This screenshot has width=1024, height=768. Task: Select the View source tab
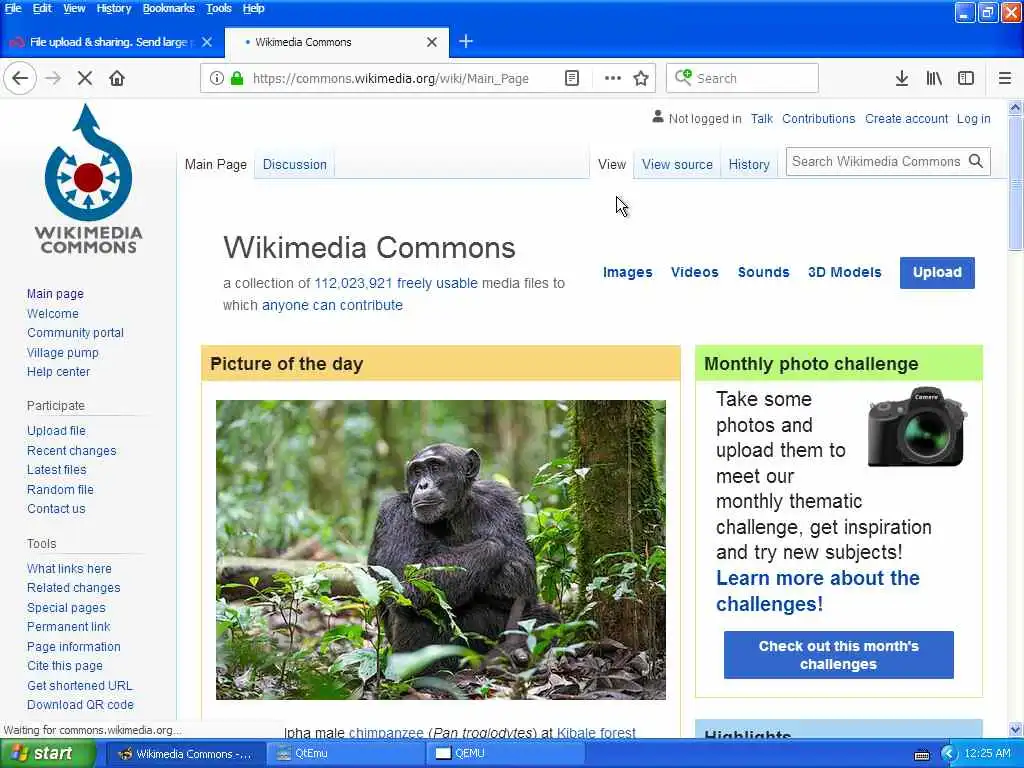click(x=677, y=165)
